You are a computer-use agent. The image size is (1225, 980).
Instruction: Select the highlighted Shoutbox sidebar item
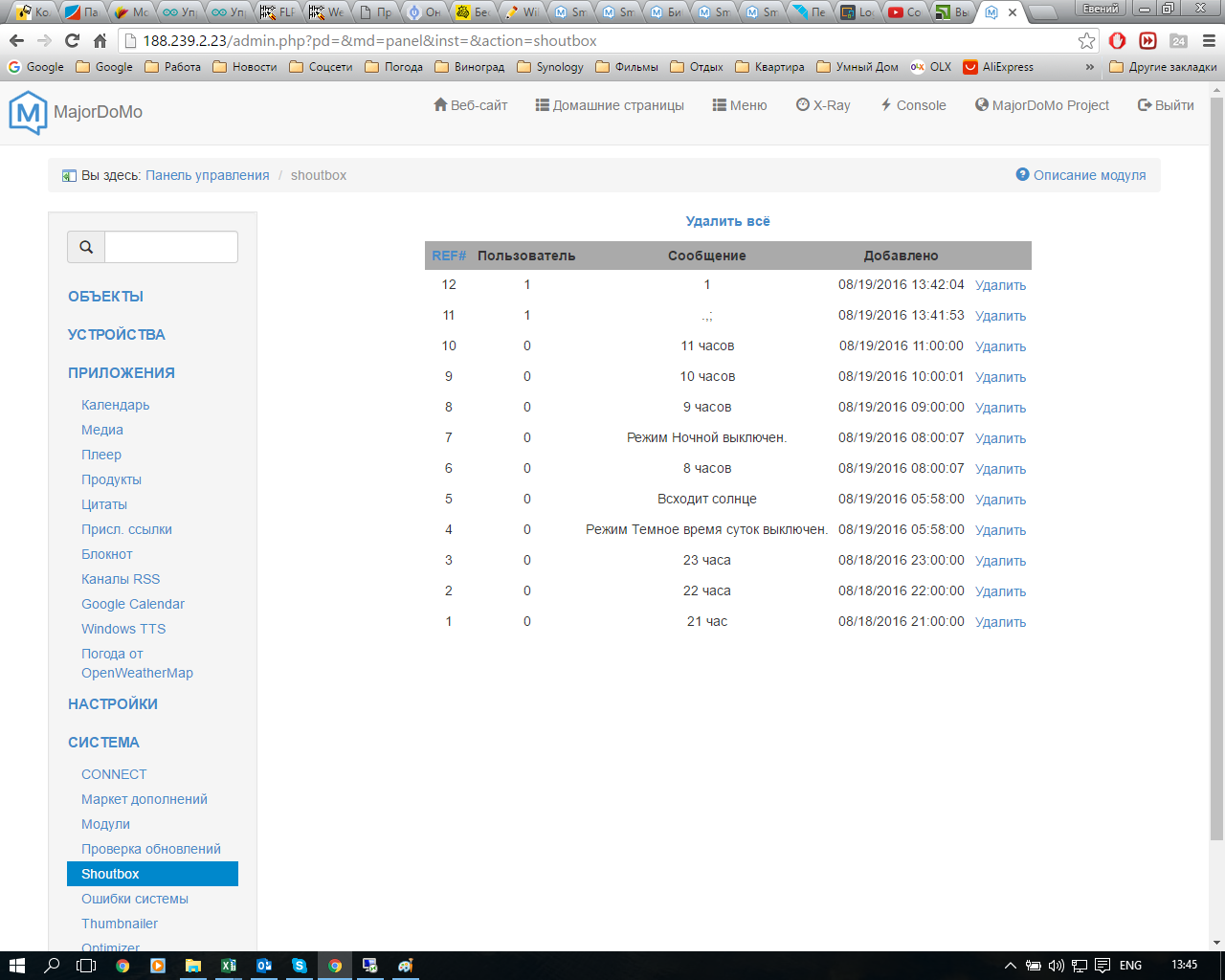pos(152,874)
